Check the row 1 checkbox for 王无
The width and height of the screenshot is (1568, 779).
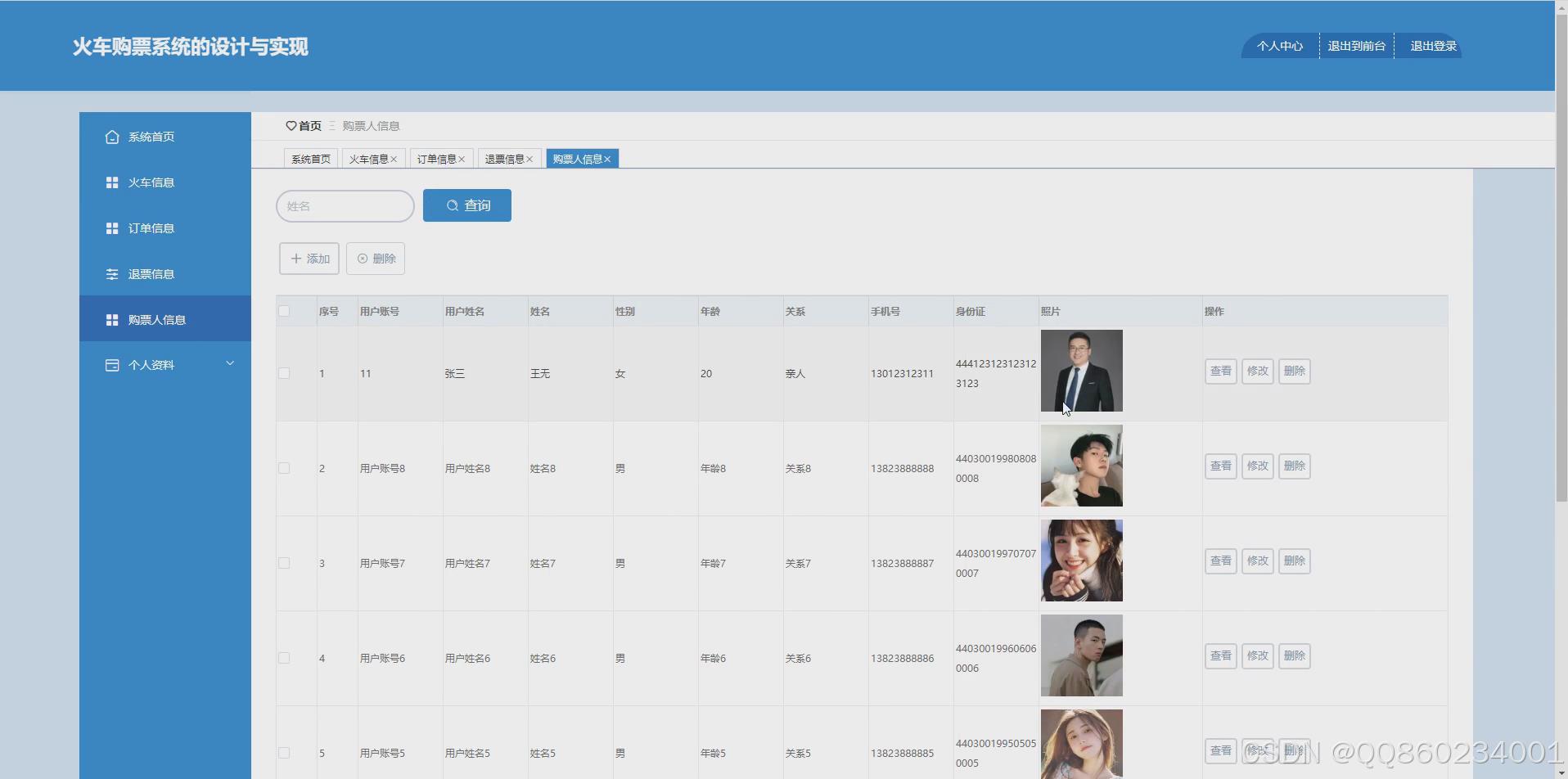click(x=284, y=373)
